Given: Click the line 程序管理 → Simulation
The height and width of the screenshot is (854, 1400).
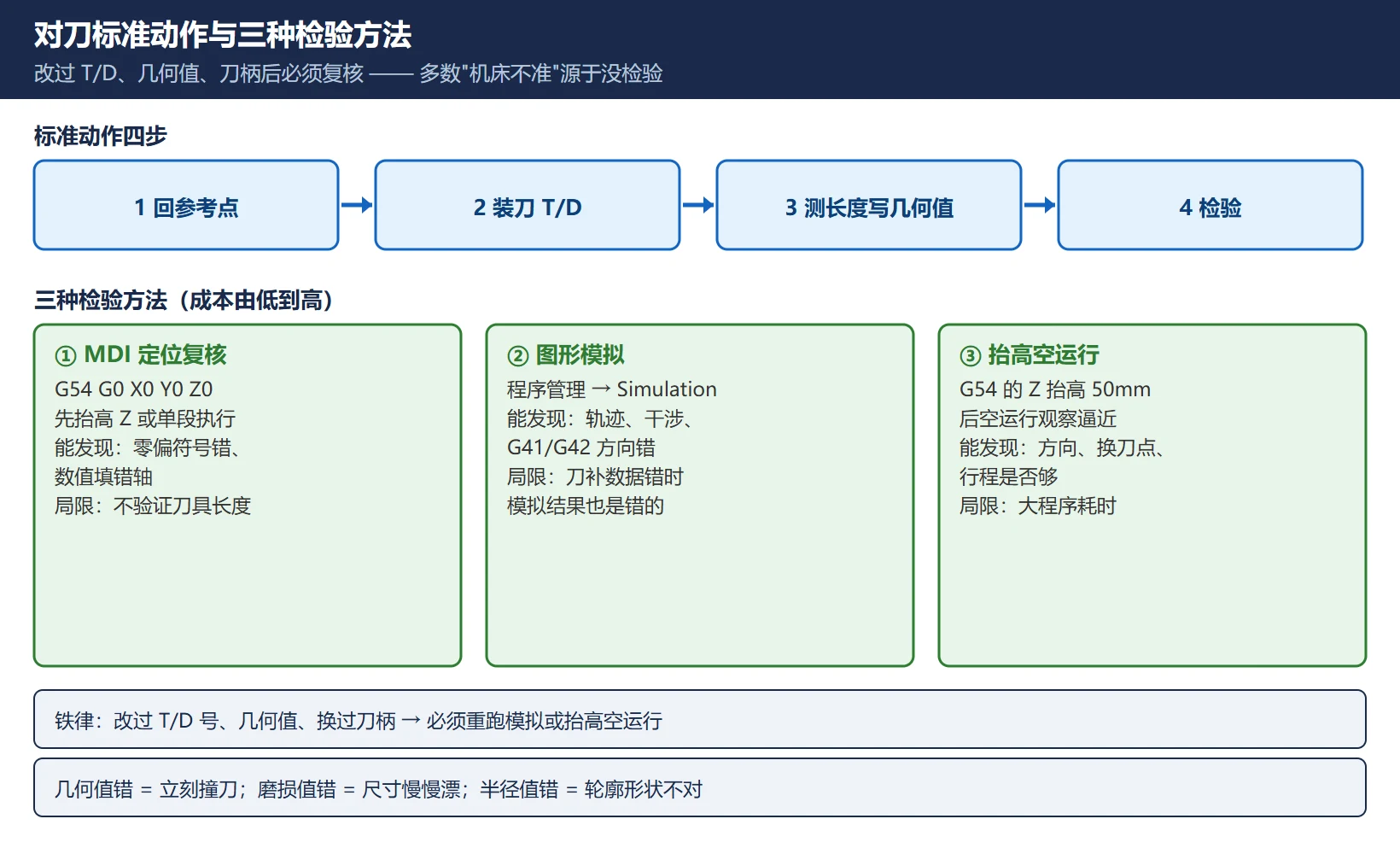Looking at the screenshot, I should coord(612,389).
